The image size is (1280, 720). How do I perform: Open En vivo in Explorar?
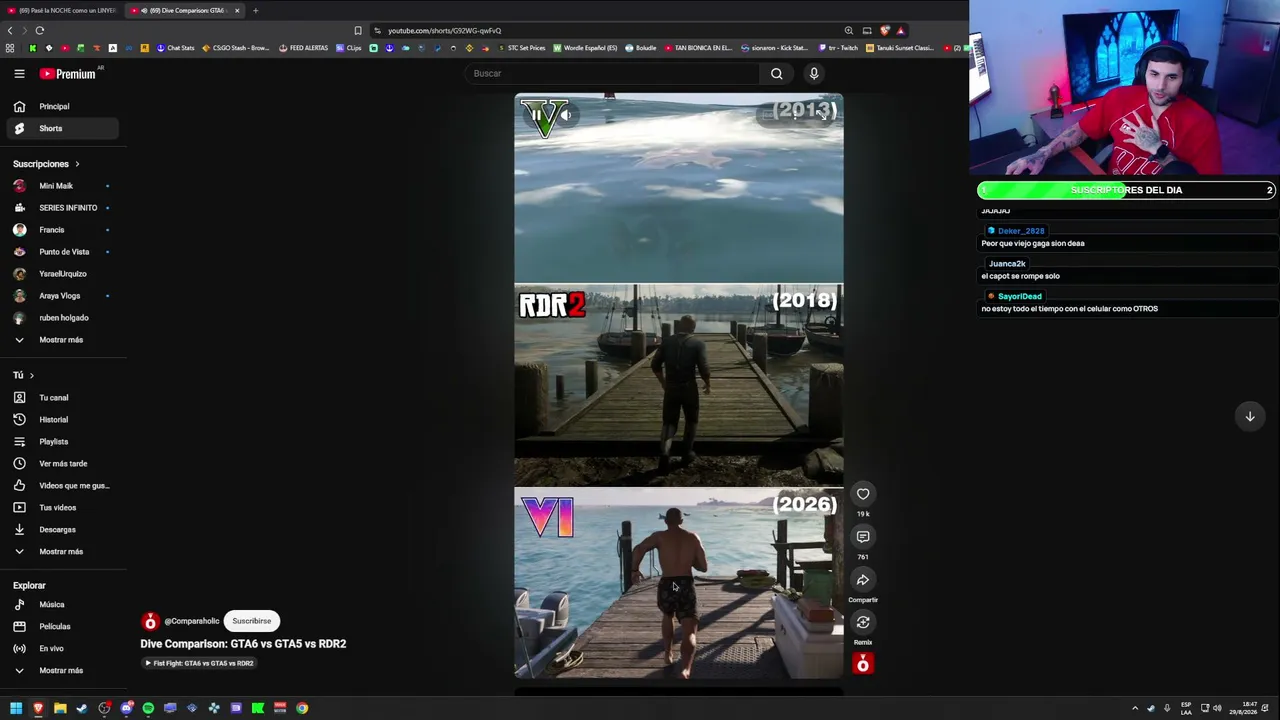click(64, 649)
